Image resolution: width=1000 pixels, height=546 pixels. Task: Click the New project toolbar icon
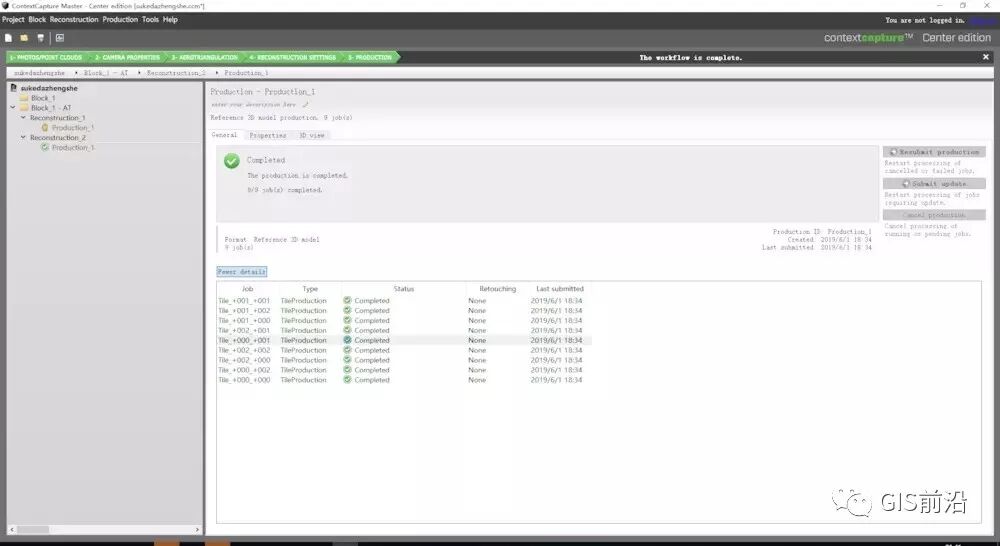tap(8, 38)
